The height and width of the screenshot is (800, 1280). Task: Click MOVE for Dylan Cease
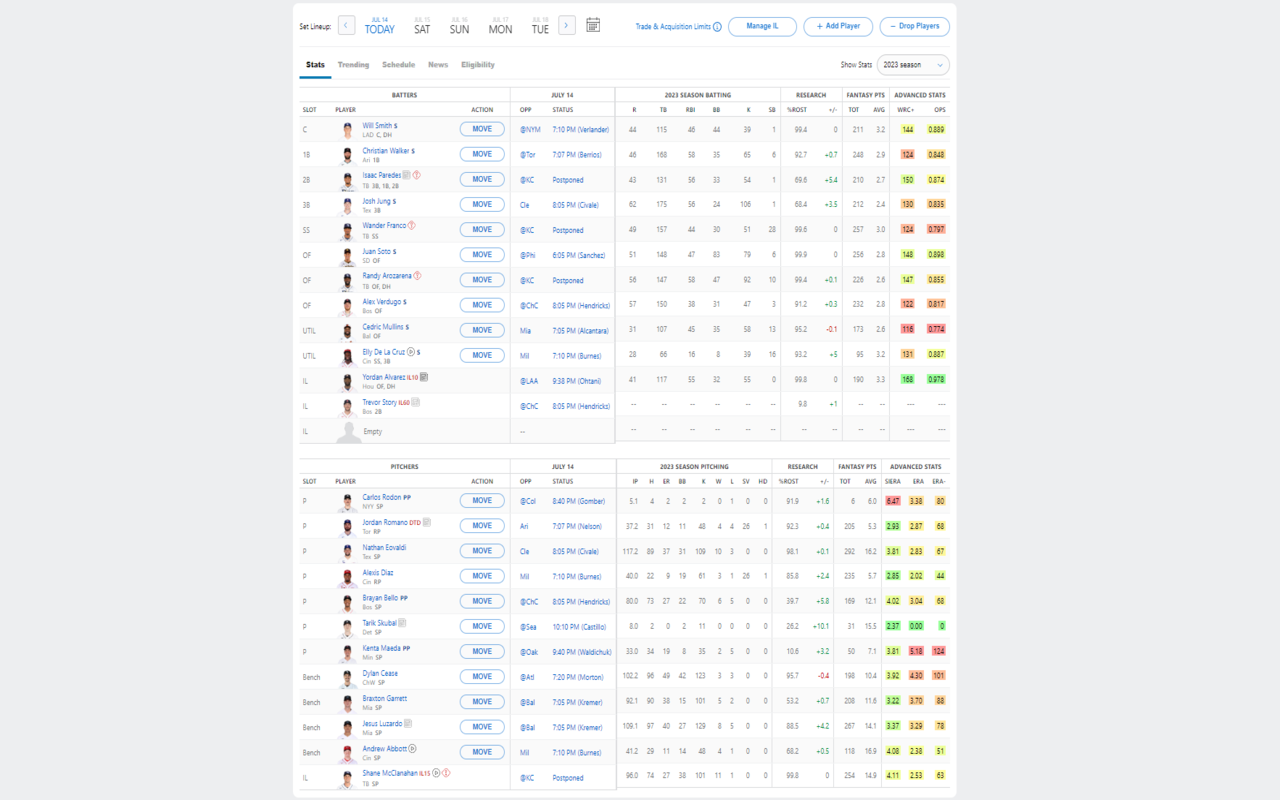pos(482,677)
